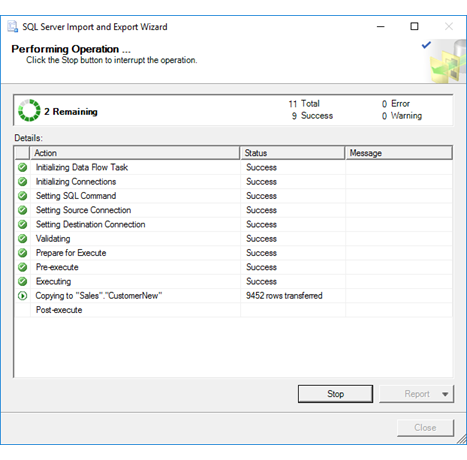Image resolution: width=467 pixels, height=460 pixels.
Task: Click the success icon beside Executing
Action: pyautogui.click(x=22, y=281)
